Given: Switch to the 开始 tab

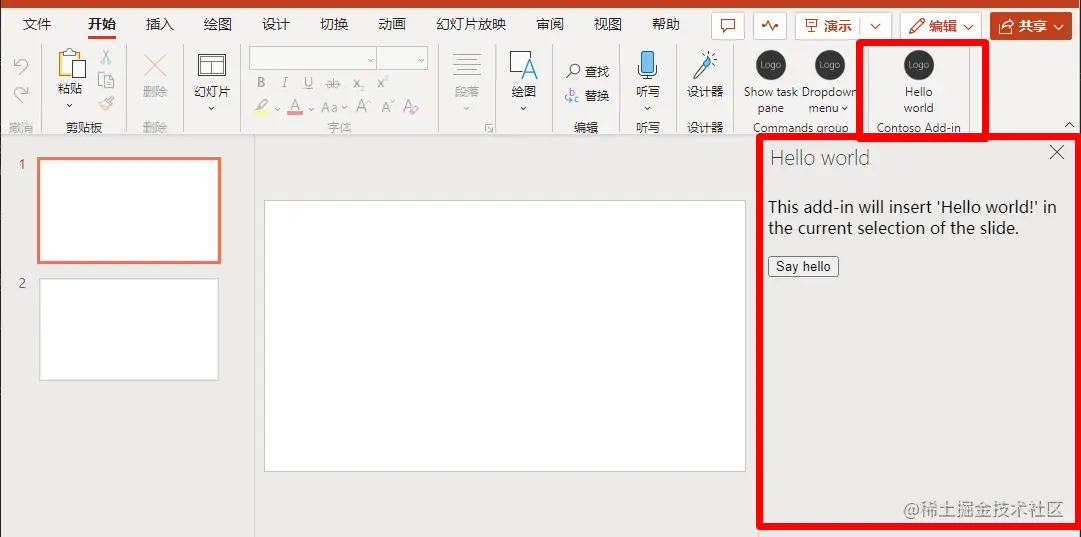Looking at the screenshot, I should click(x=102, y=26).
